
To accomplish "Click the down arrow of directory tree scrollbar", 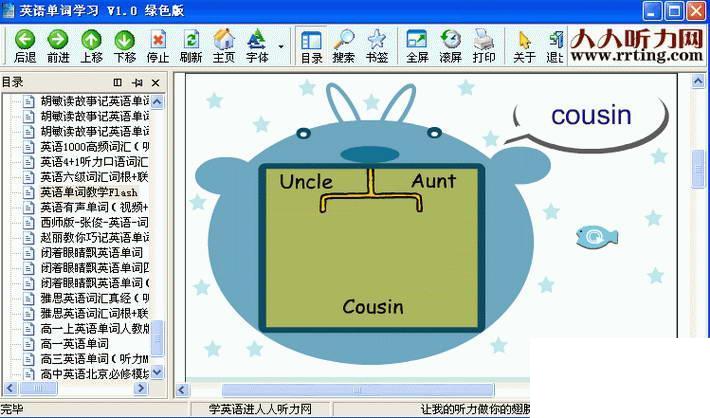I will point(157,372).
